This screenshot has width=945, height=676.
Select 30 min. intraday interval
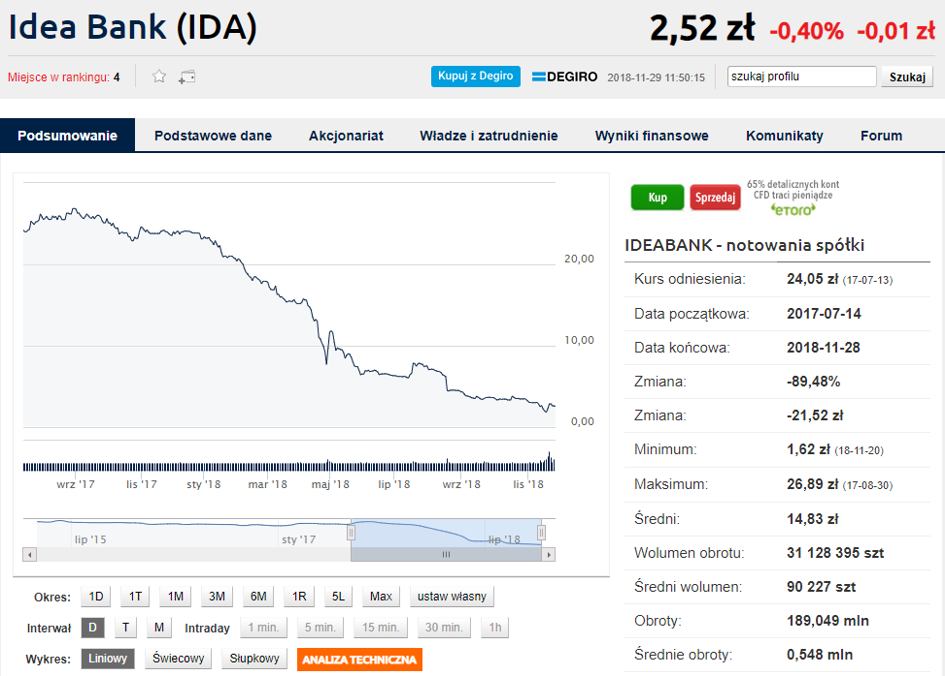tap(444, 628)
